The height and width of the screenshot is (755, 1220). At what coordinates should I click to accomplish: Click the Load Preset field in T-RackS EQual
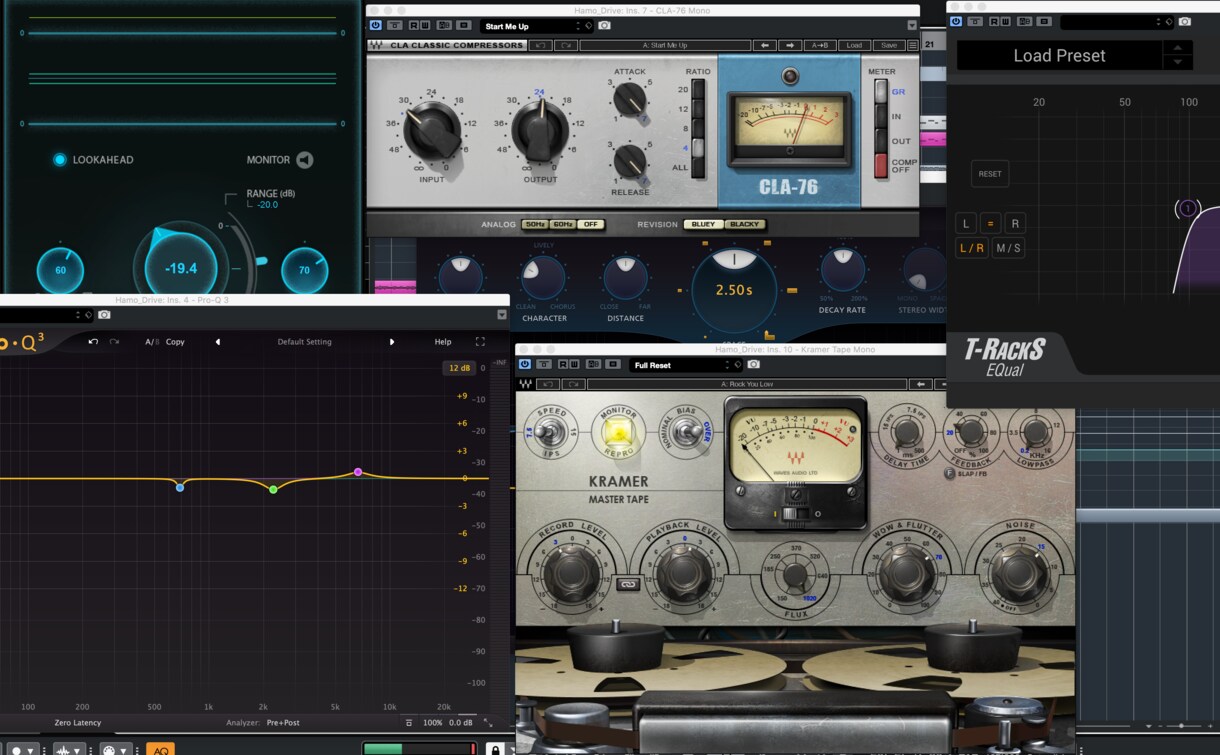(1060, 56)
